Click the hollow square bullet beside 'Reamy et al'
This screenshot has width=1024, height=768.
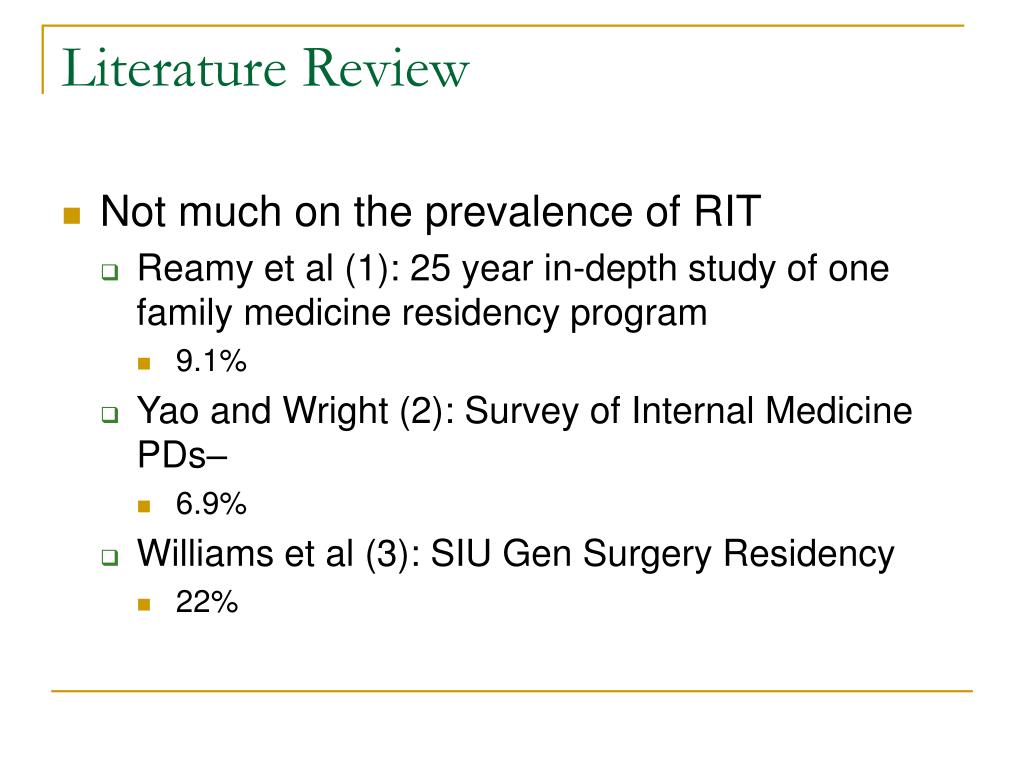tap(110, 272)
